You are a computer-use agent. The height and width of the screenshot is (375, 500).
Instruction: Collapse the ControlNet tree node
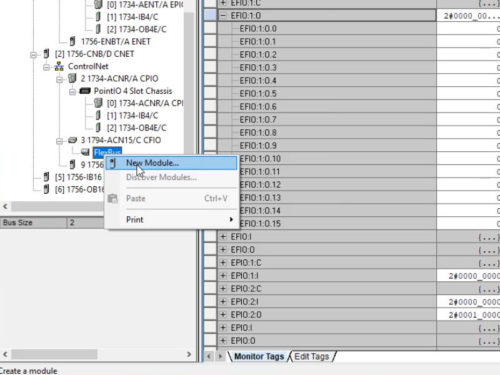[x=46, y=67]
